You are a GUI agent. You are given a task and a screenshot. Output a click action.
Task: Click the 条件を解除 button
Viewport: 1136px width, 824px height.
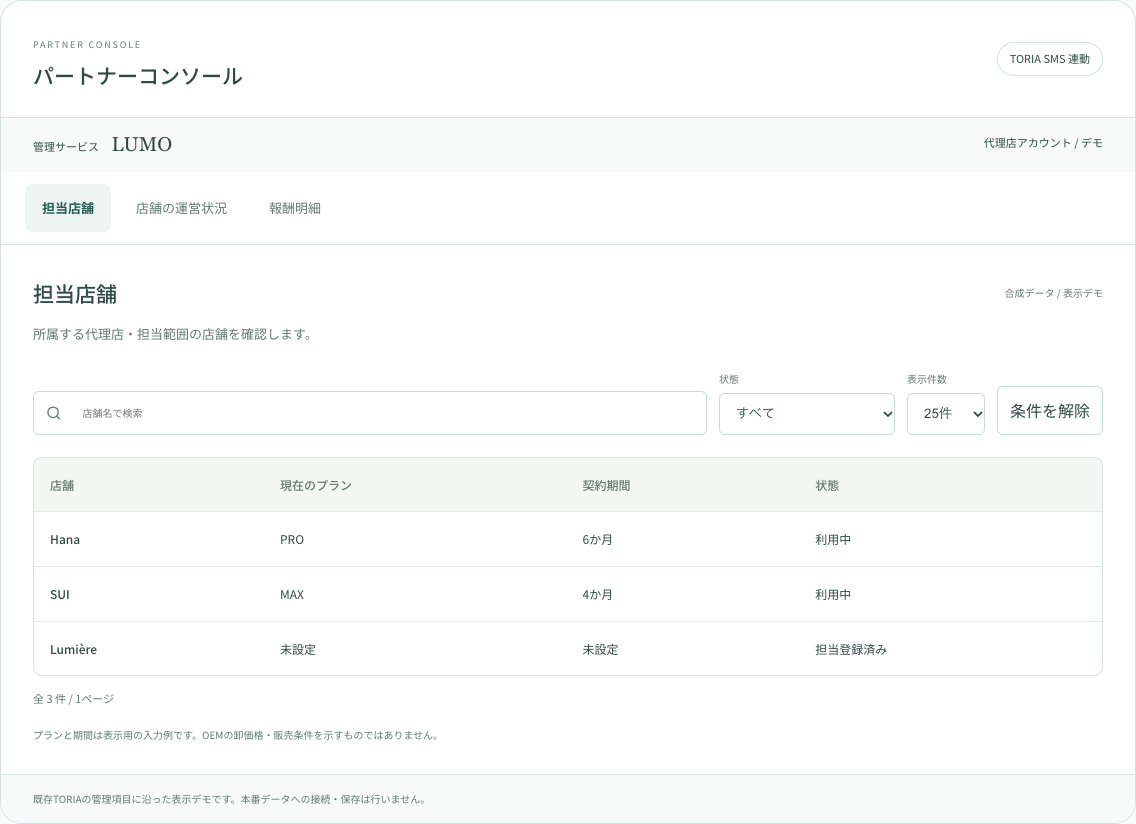coord(1050,411)
